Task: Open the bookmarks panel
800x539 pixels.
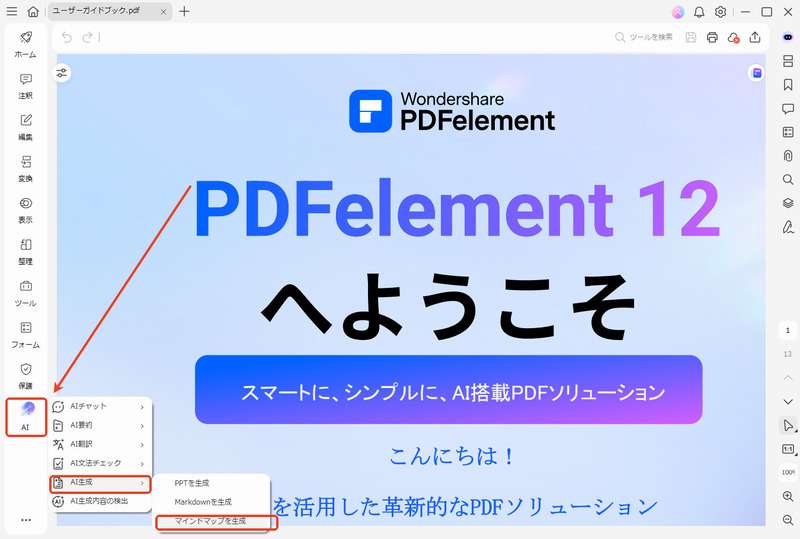Action: [x=788, y=84]
